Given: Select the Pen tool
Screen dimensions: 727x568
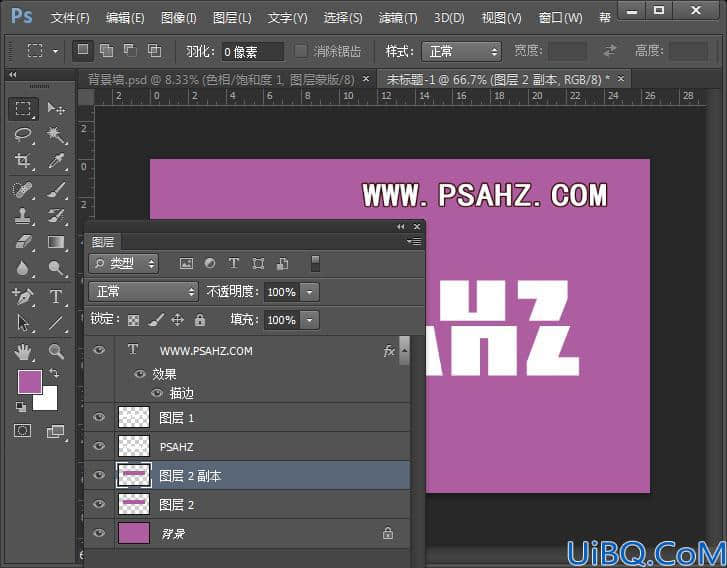Looking at the screenshot, I should [x=23, y=296].
